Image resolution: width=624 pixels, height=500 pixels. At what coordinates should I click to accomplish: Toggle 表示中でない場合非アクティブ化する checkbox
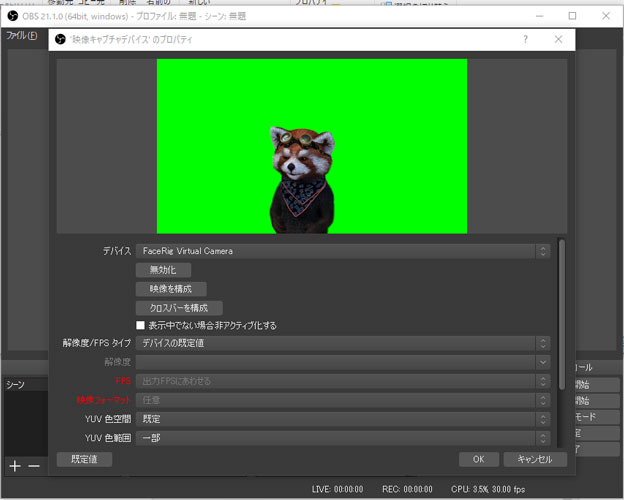pos(140,325)
